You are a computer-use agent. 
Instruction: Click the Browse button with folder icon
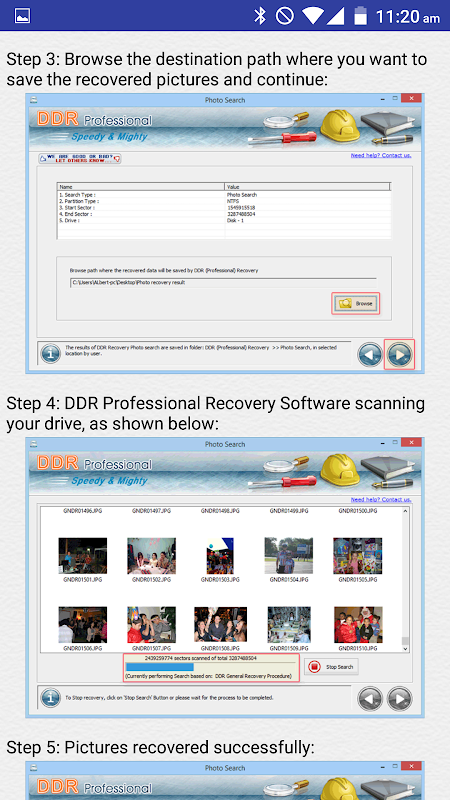pyautogui.click(x=356, y=303)
